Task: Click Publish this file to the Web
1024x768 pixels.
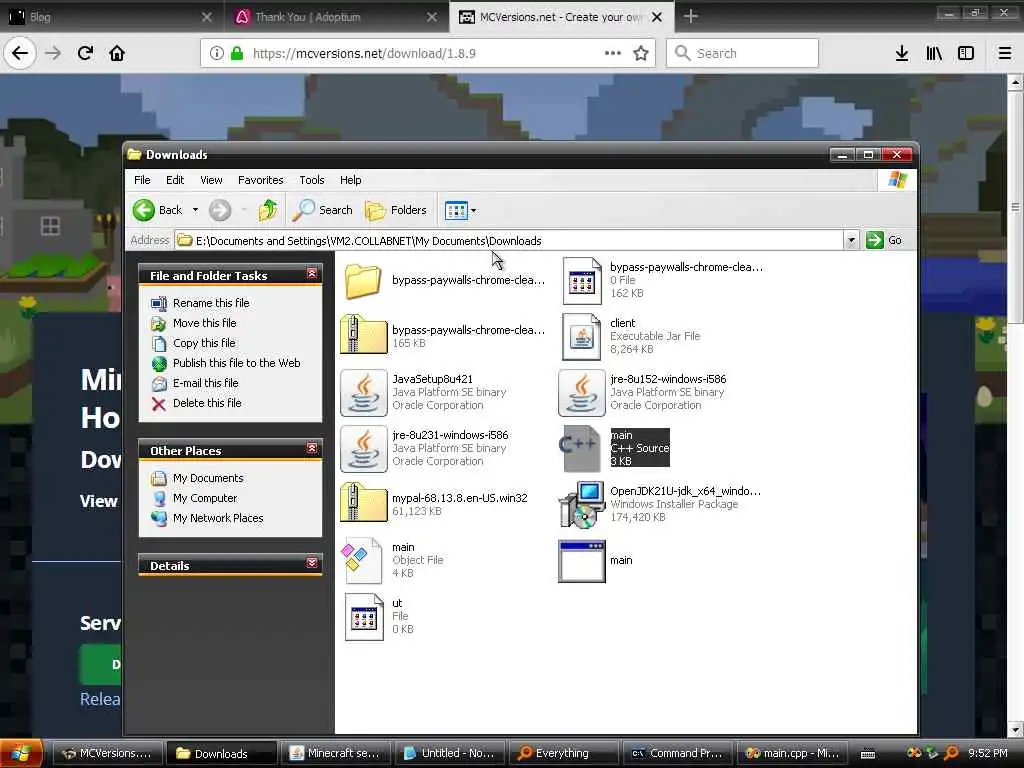Action: coord(236,363)
